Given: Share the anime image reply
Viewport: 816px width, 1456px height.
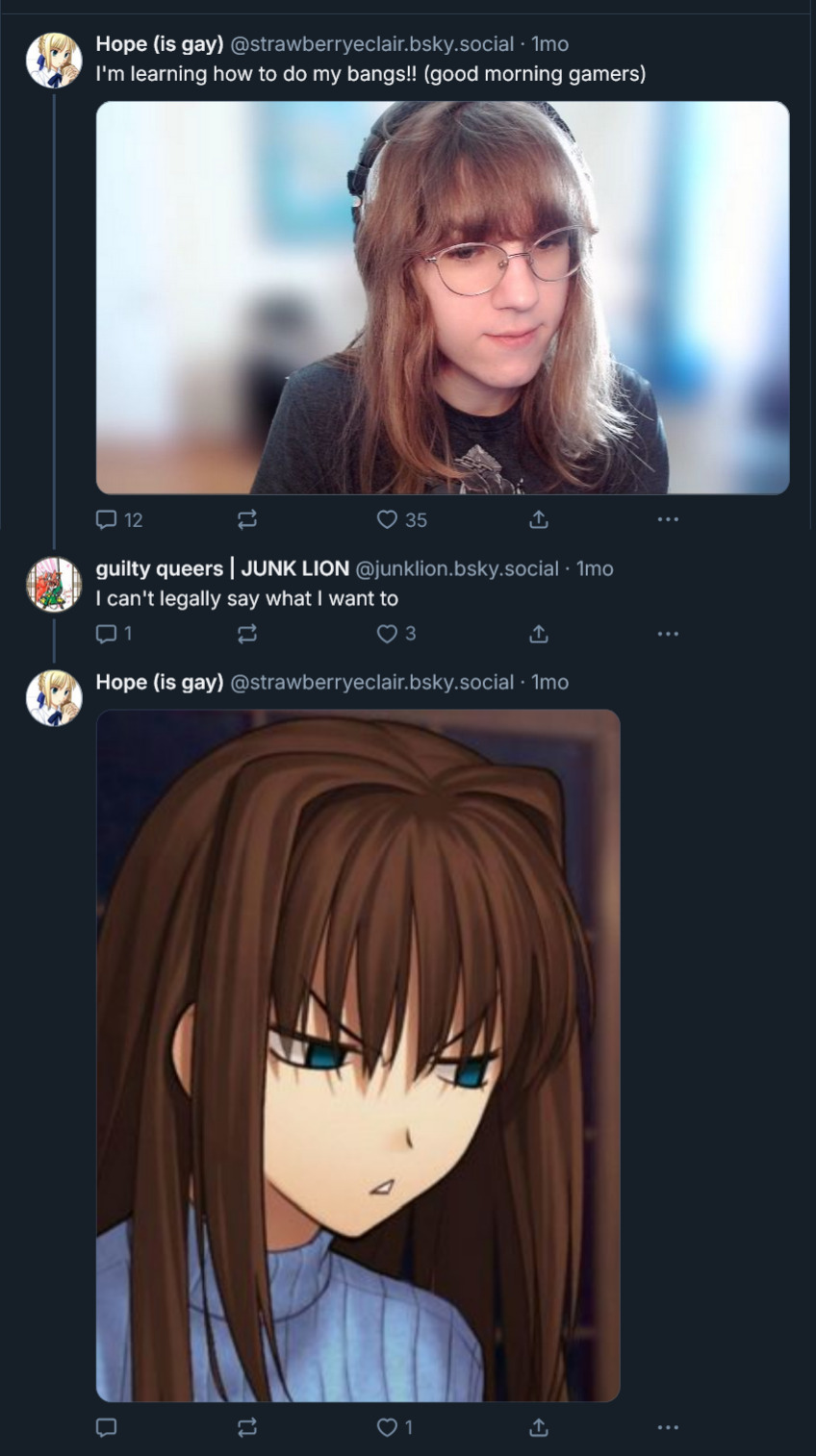Looking at the screenshot, I should [x=539, y=1427].
